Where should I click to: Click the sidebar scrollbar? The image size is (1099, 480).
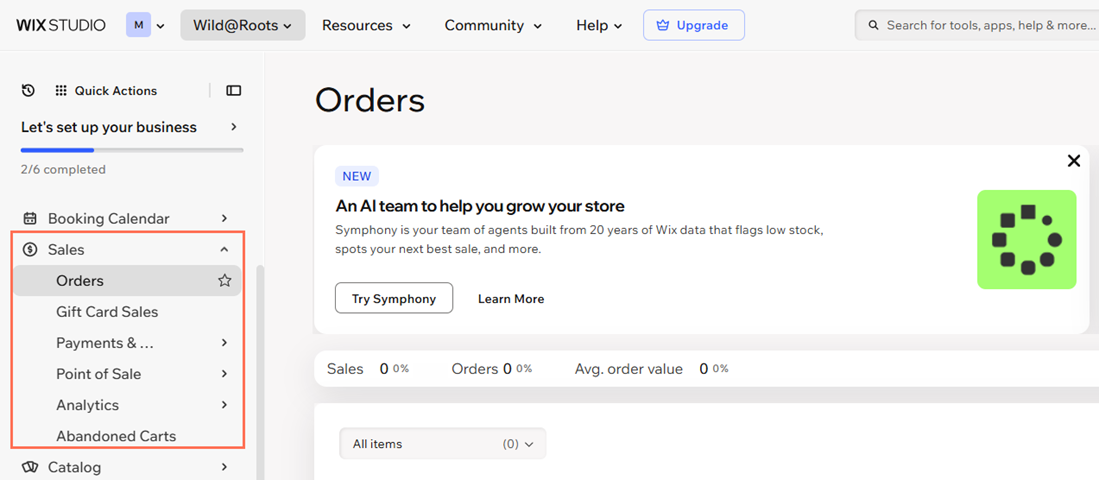click(x=260, y=372)
